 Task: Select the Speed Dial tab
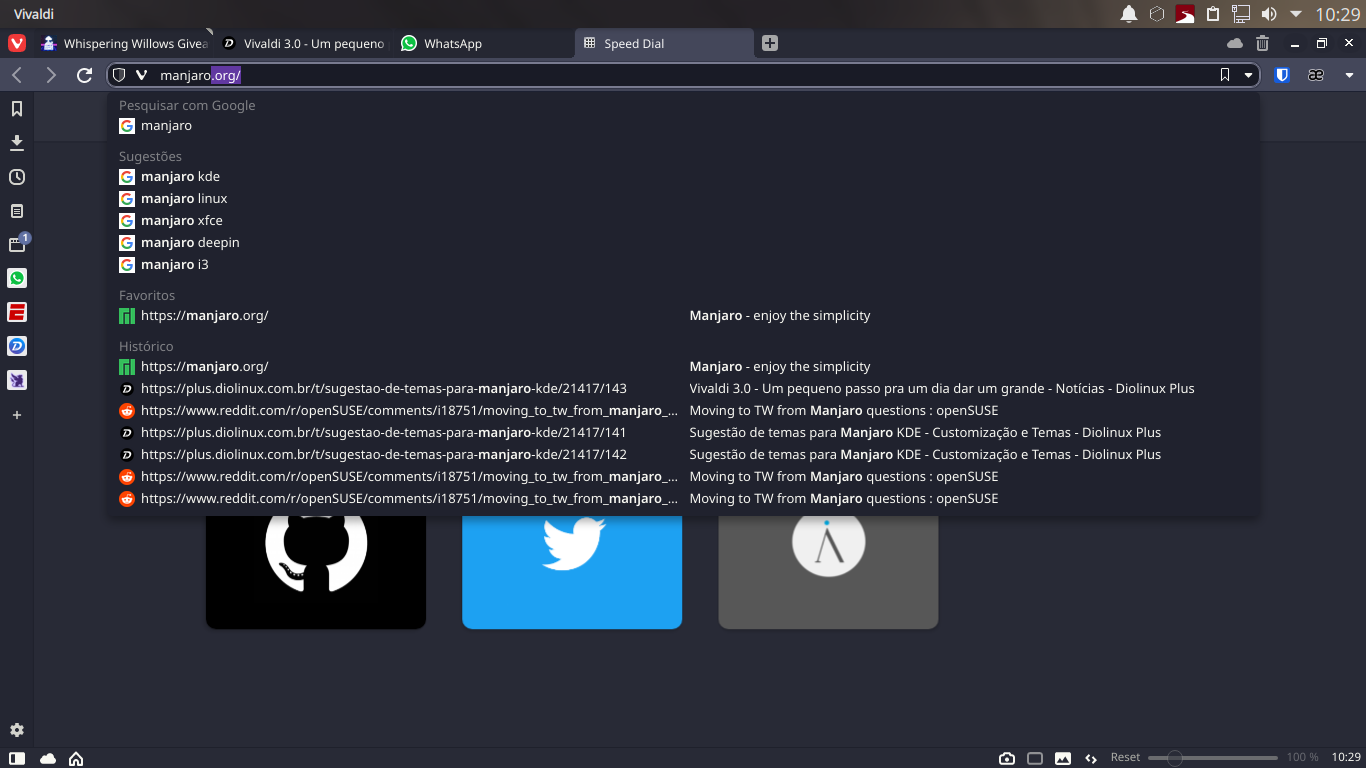[x=664, y=43]
